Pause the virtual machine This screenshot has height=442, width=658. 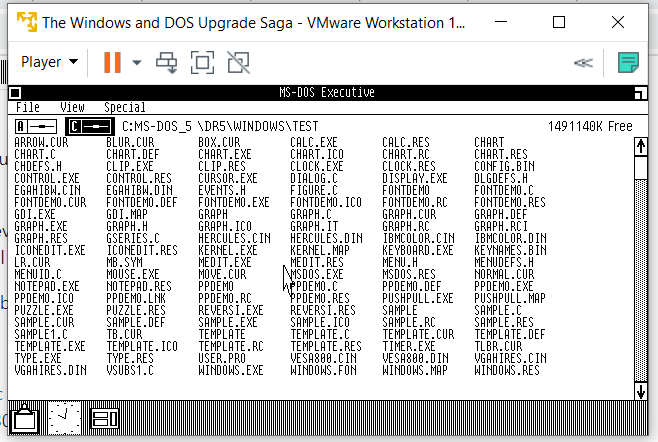(x=112, y=63)
